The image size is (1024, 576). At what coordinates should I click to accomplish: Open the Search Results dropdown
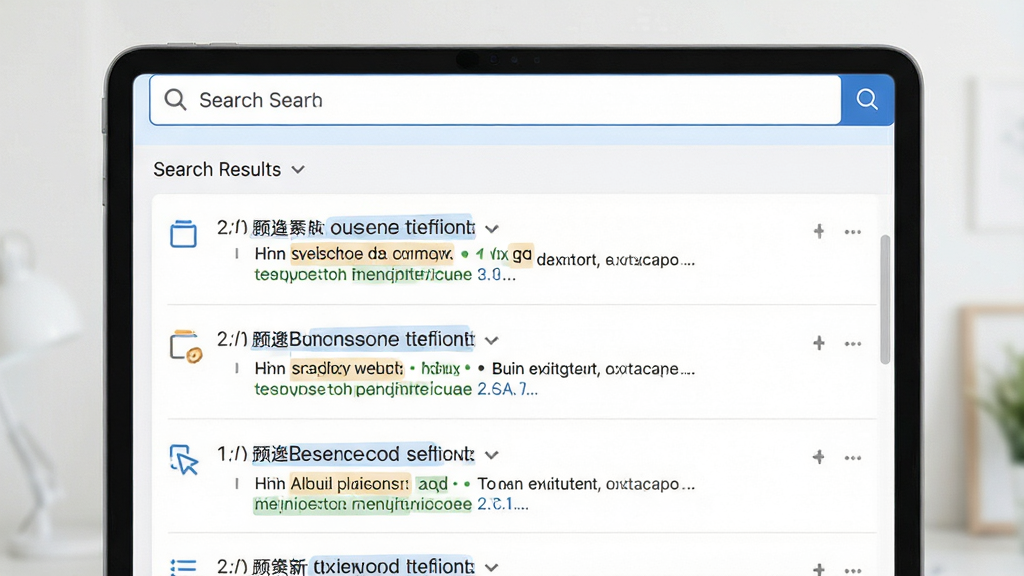(x=229, y=170)
